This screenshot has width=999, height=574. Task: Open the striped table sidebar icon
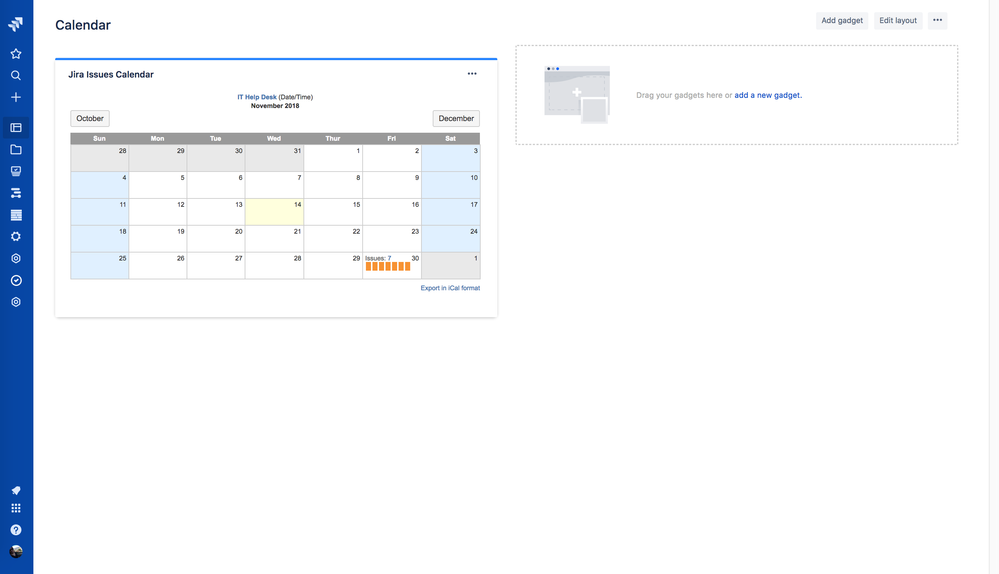pos(16,215)
